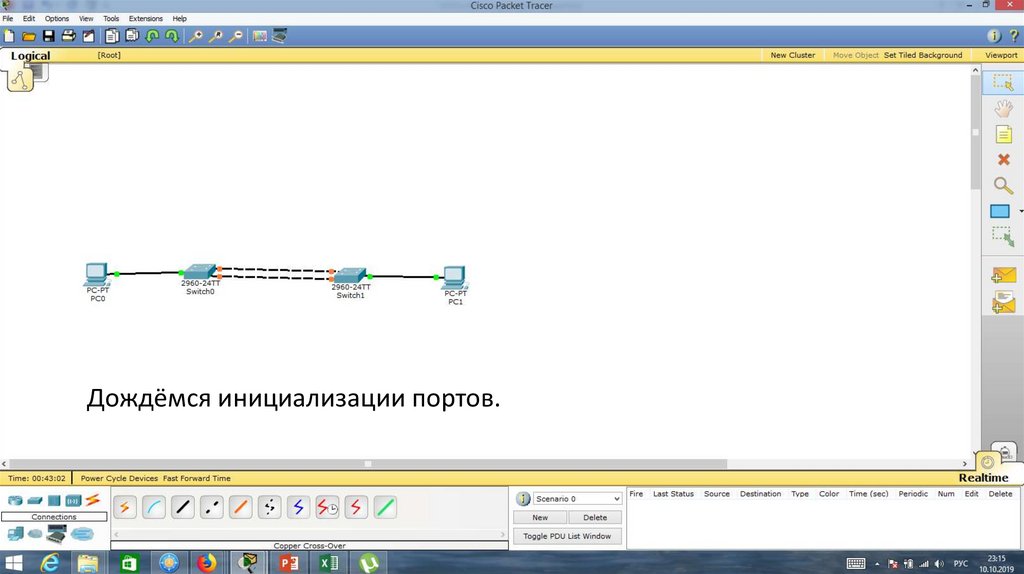The width and height of the screenshot is (1024, 574).
Task: Select End Devices category
Action: [15, 534]
